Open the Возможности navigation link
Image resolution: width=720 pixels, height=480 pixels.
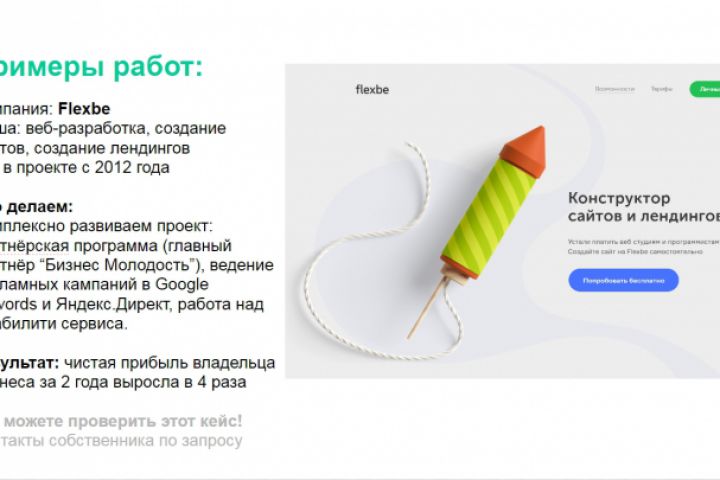click(x=615, y=89)
